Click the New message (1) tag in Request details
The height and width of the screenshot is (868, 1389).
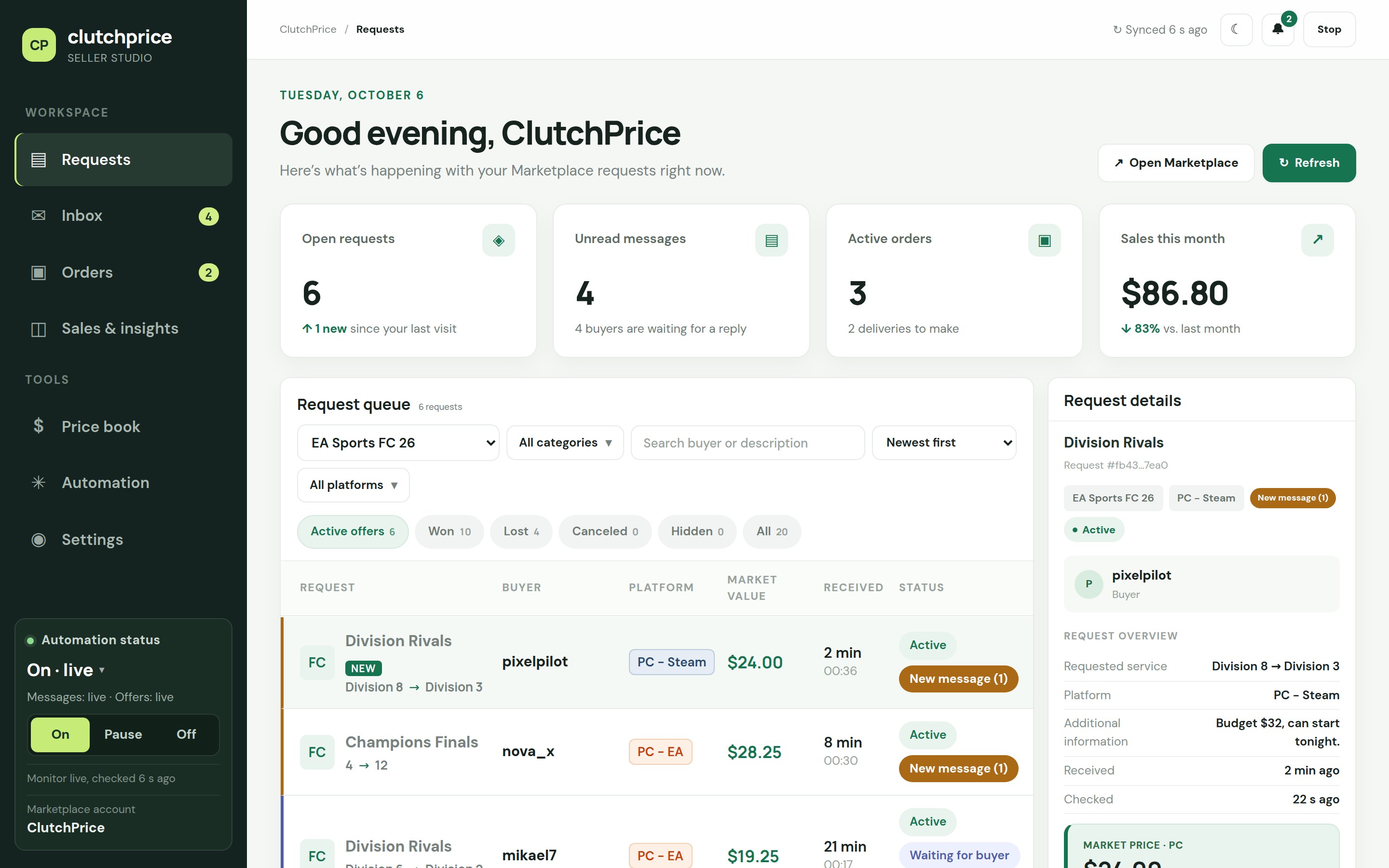point(1293,498)
